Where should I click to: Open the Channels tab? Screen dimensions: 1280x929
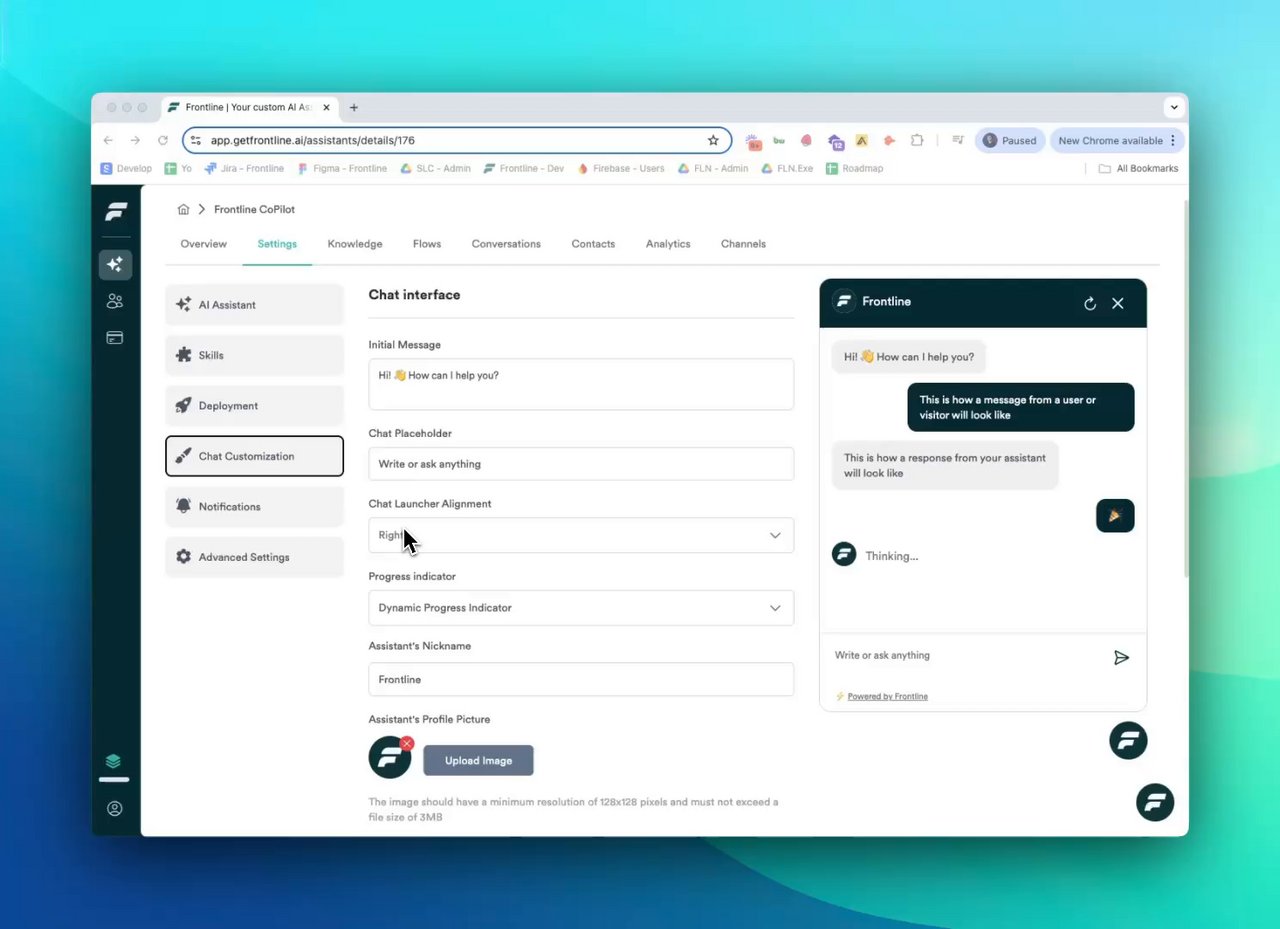point(743,244)
